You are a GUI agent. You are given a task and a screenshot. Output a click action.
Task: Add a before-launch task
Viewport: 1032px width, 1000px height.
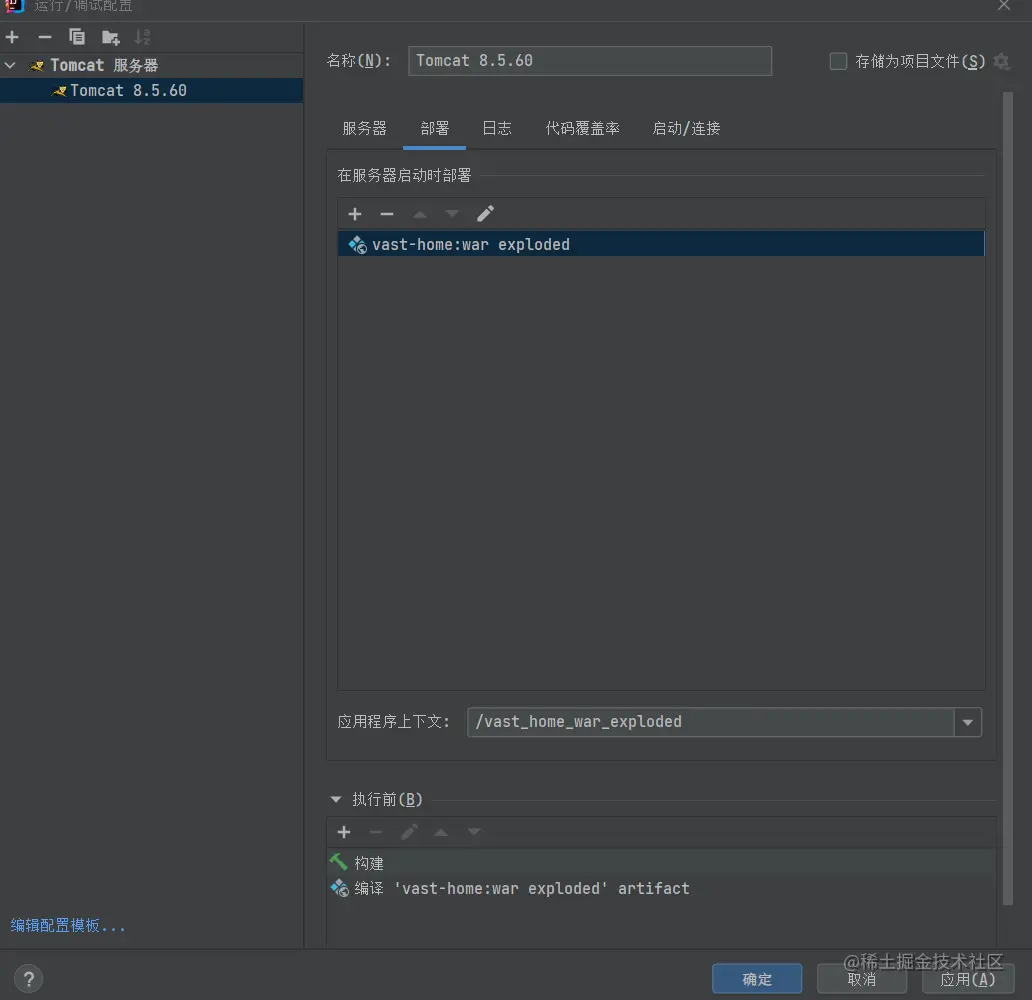click(x=344, y=832)
